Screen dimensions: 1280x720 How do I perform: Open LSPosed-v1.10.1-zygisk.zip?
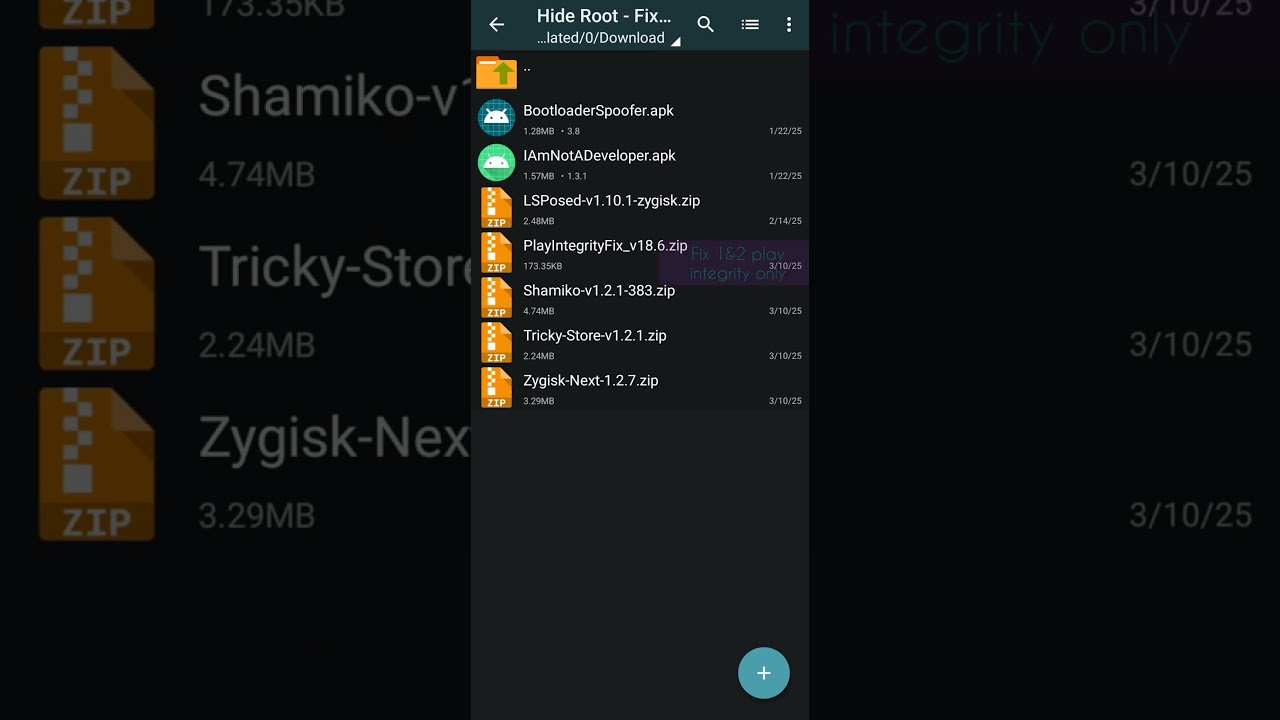611,201
